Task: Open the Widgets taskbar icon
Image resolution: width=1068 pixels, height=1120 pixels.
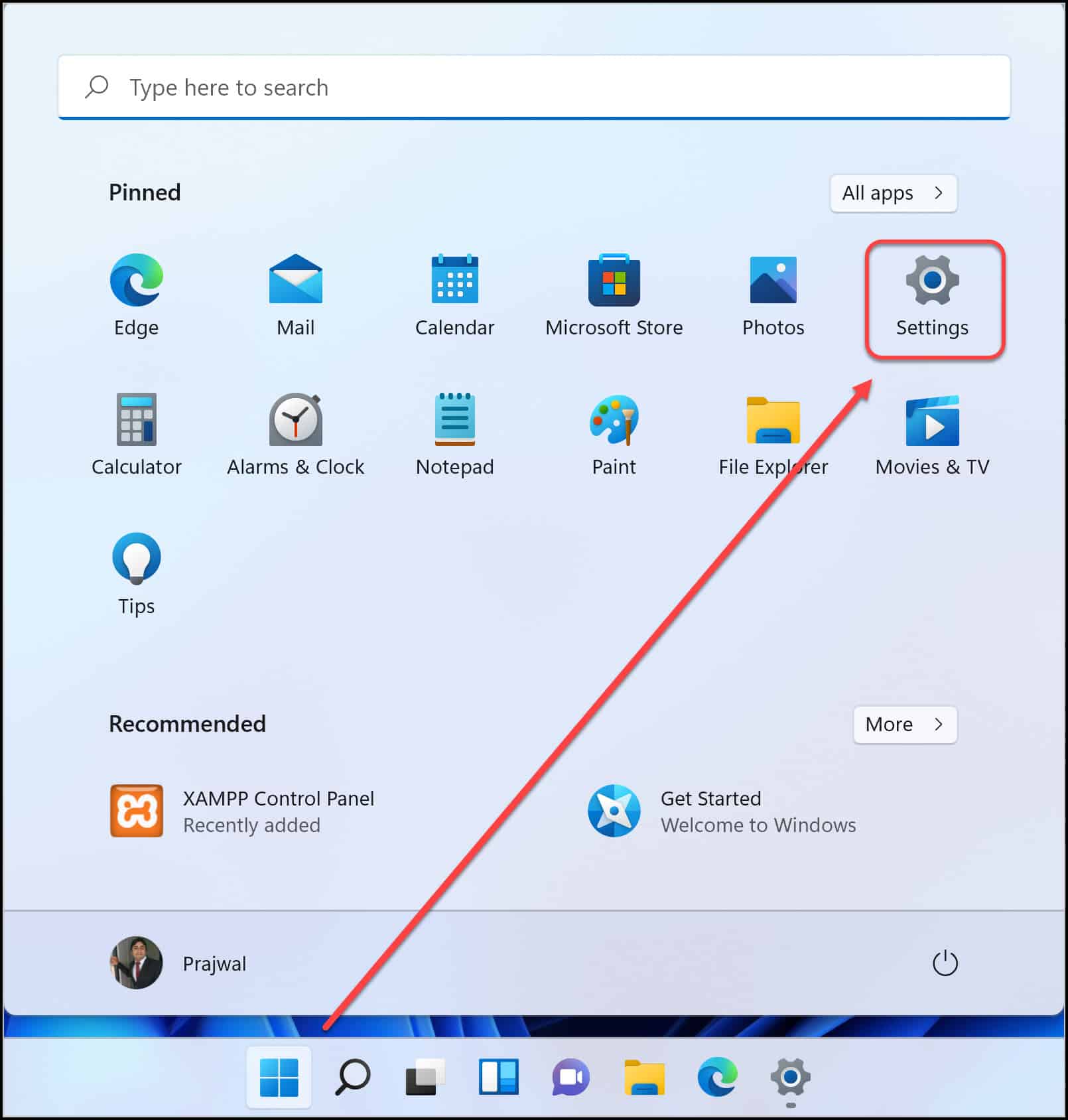Action: [498, 1077]
